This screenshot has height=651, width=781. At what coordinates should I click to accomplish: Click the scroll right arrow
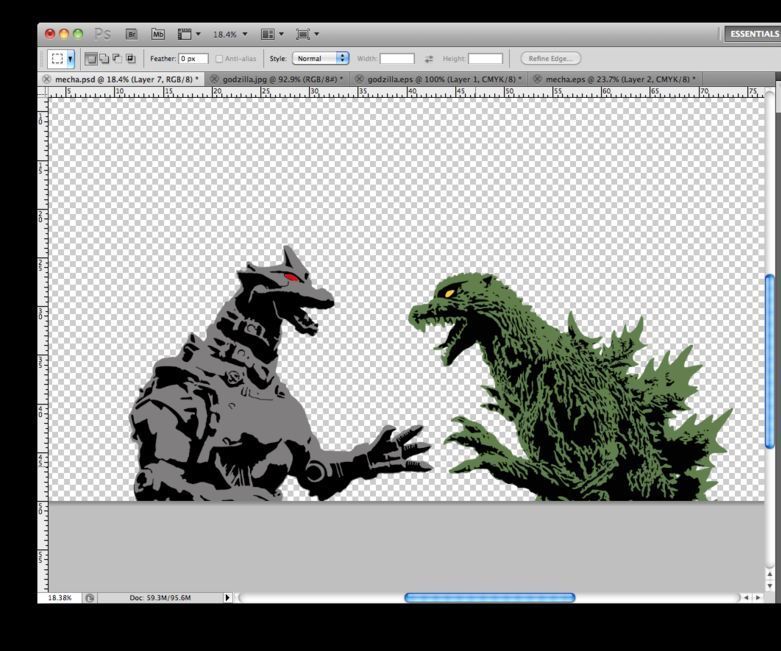[758, 597]
